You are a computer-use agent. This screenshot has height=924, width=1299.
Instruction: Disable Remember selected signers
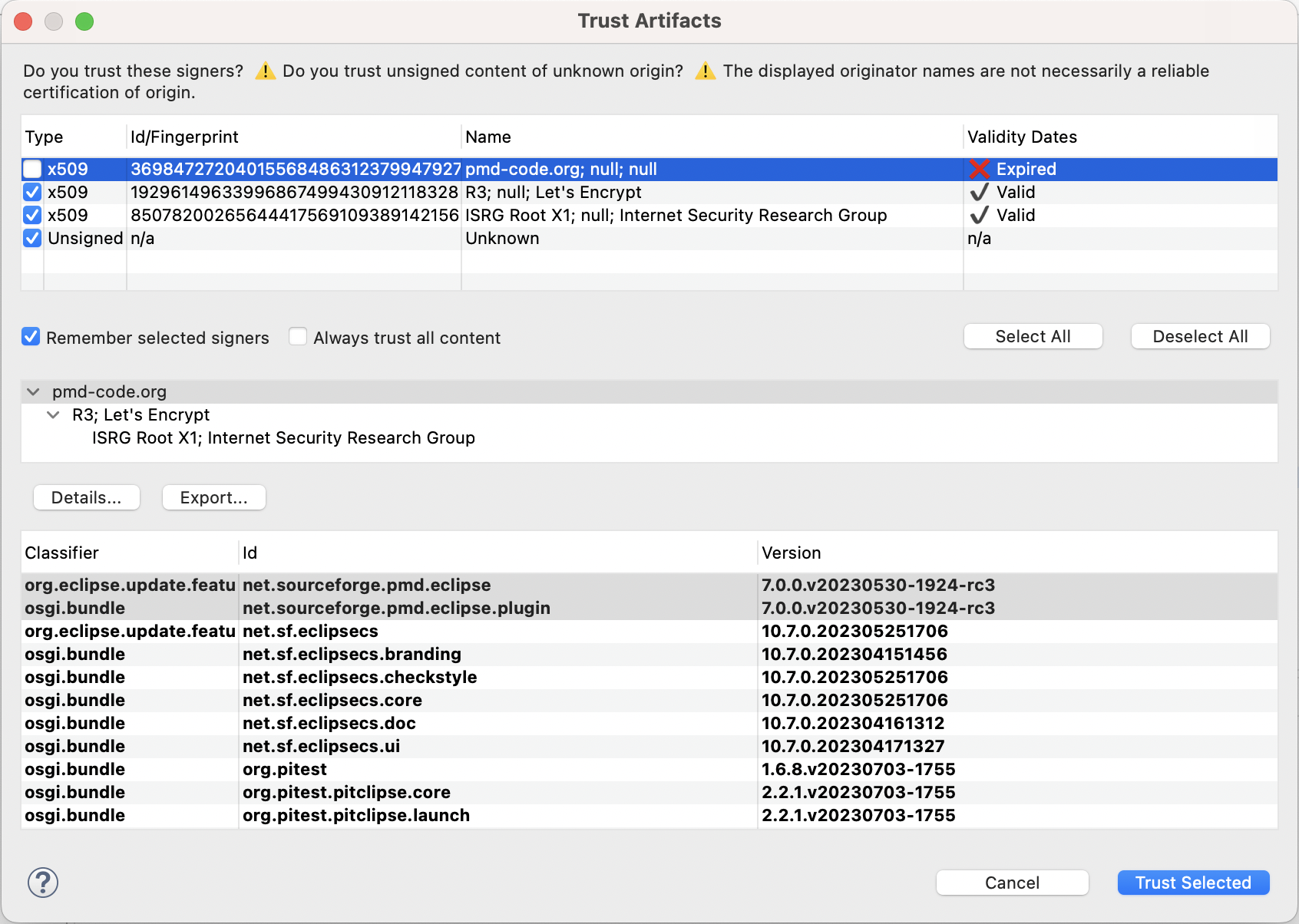click(x=31, y=337)
